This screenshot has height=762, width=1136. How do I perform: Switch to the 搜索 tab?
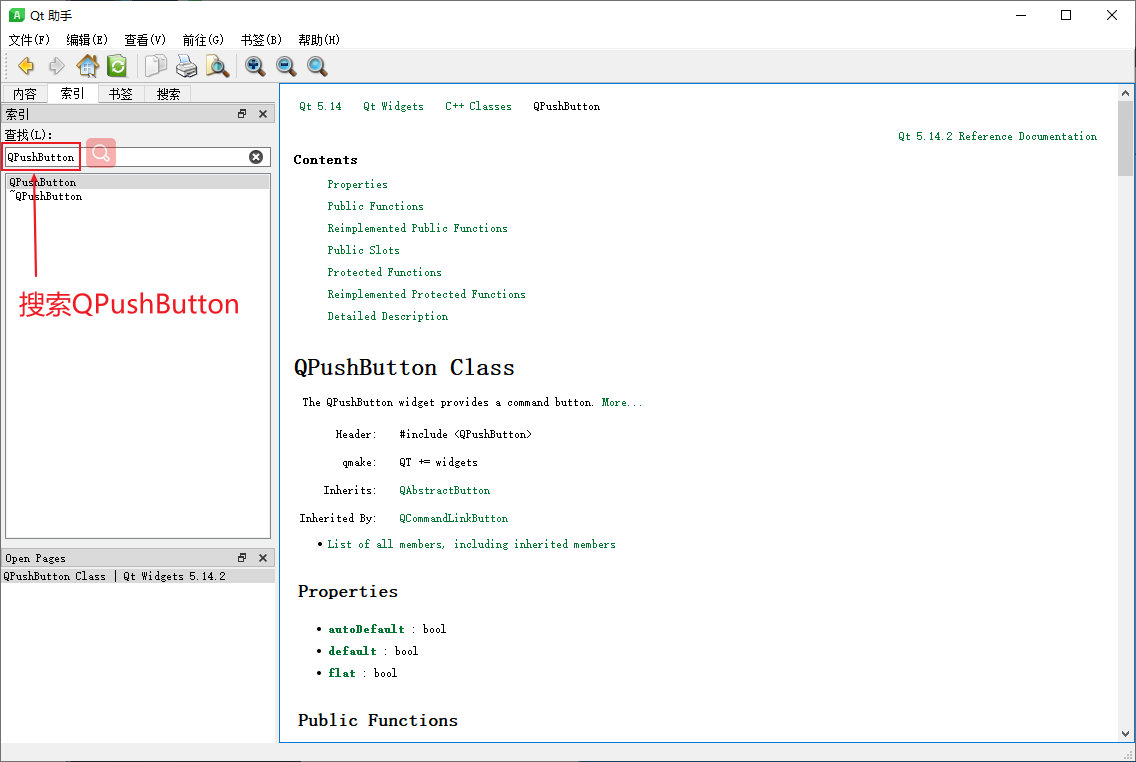tap(169, 94)
